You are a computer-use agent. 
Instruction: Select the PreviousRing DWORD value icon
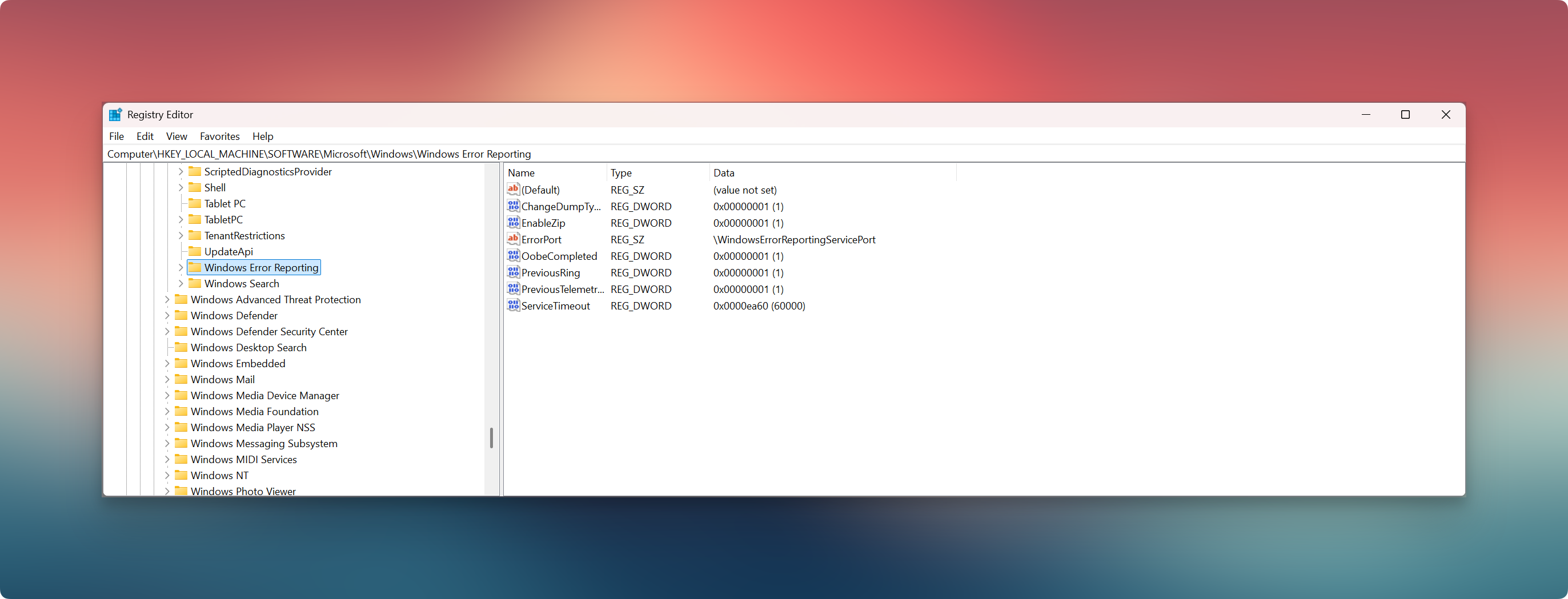coord(513,272)
